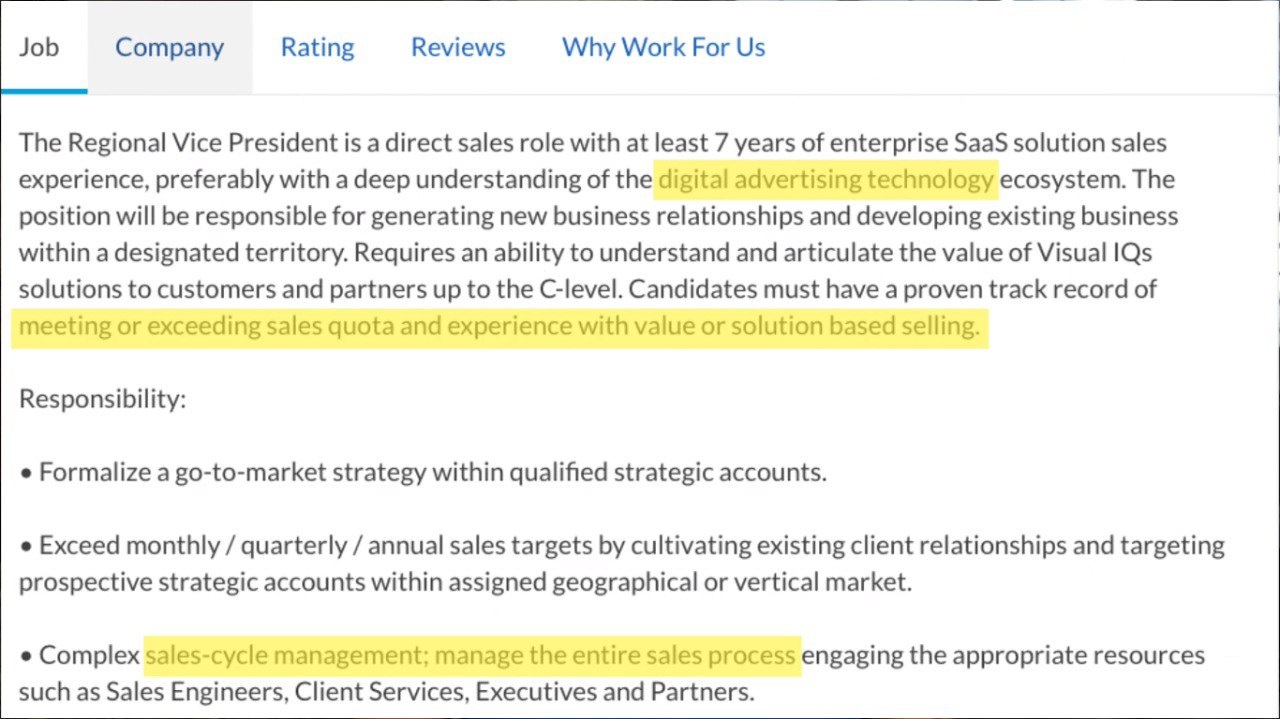This screenshot has height=719, width=1280.
Task: Click the 'Formalize a go-to-market strategy' bullet
Action: pos(423,472)
